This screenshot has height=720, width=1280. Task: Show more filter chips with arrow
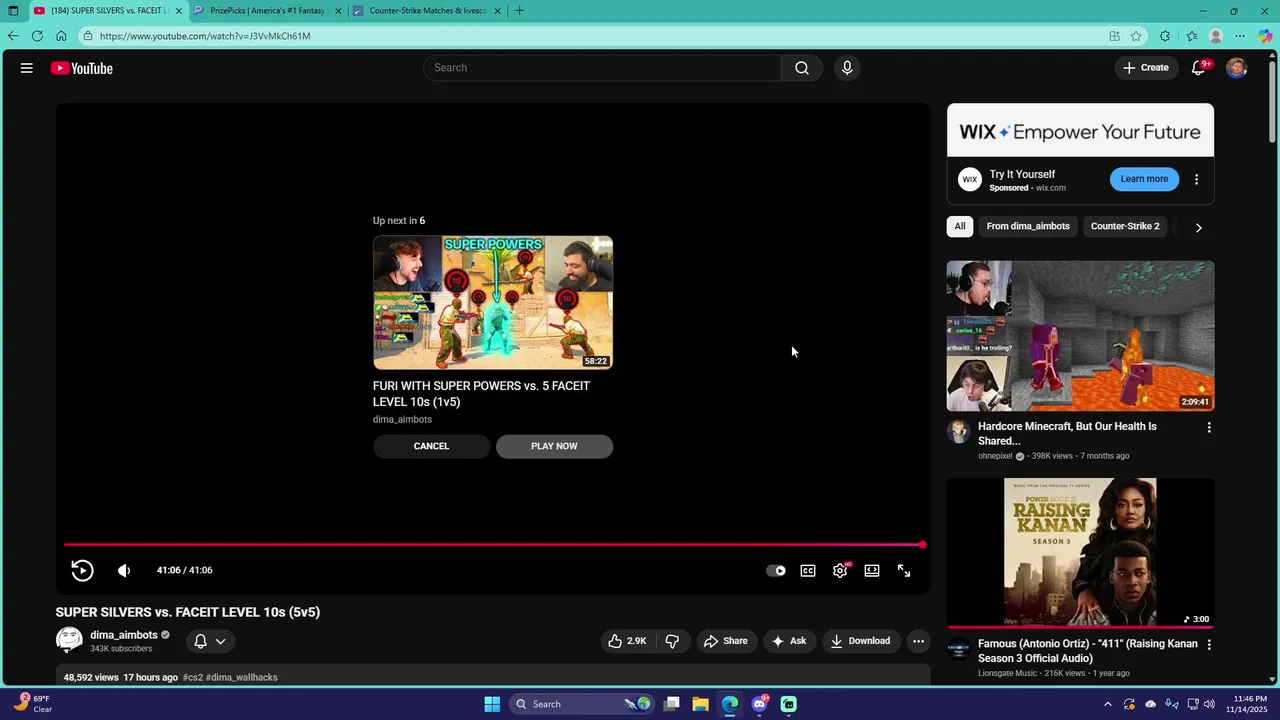point(1198,227)
